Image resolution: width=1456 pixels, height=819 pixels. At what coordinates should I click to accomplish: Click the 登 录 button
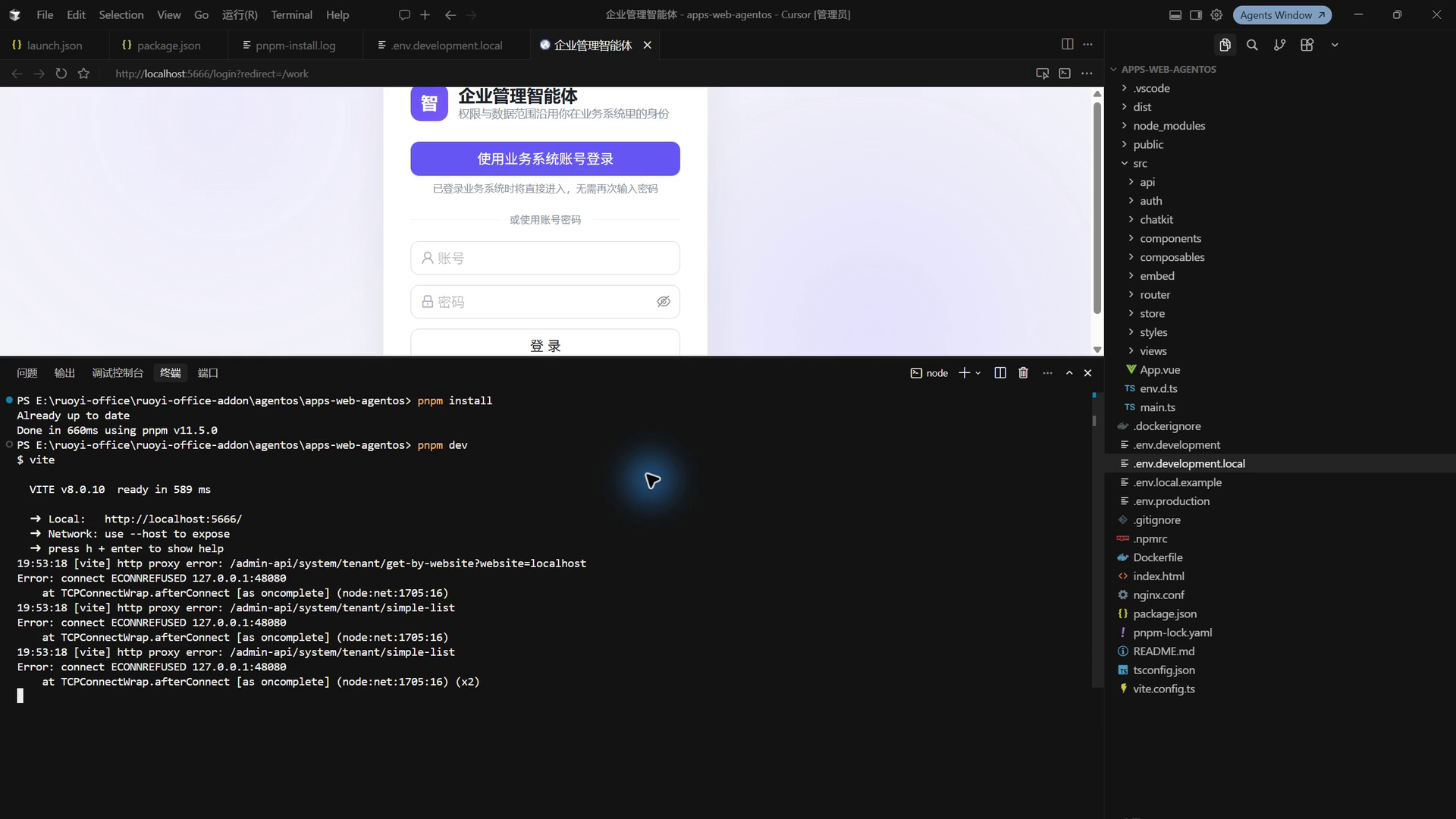click(x=545, y=343)
